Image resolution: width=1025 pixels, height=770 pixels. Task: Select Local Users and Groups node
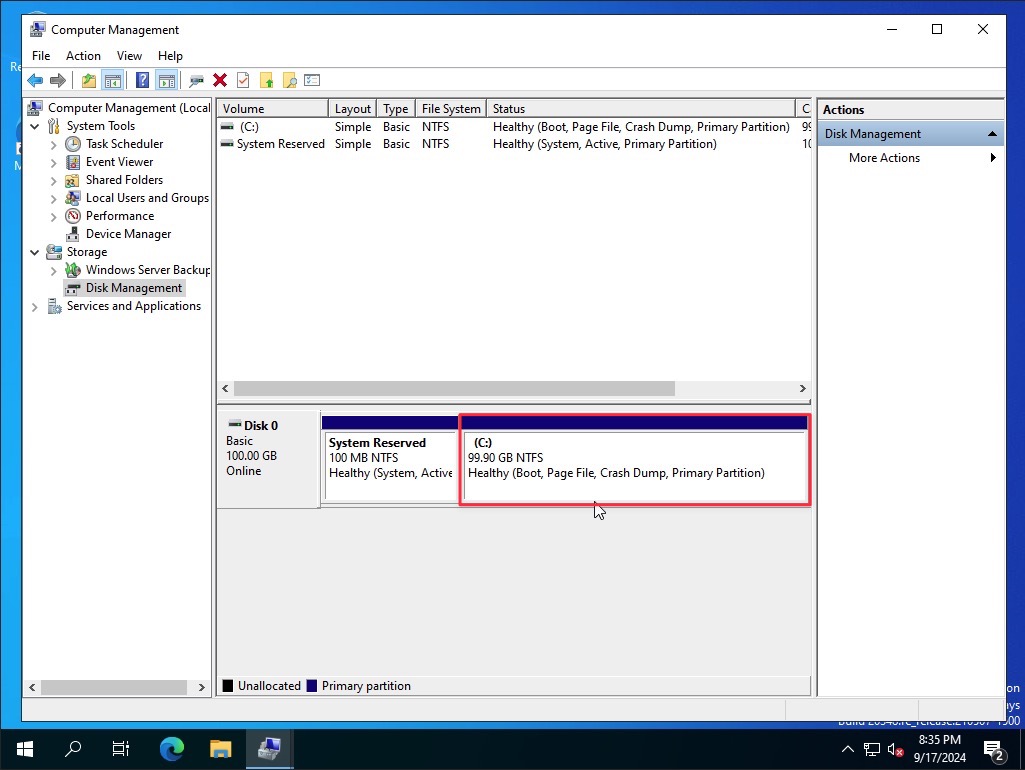click(147, 197)
